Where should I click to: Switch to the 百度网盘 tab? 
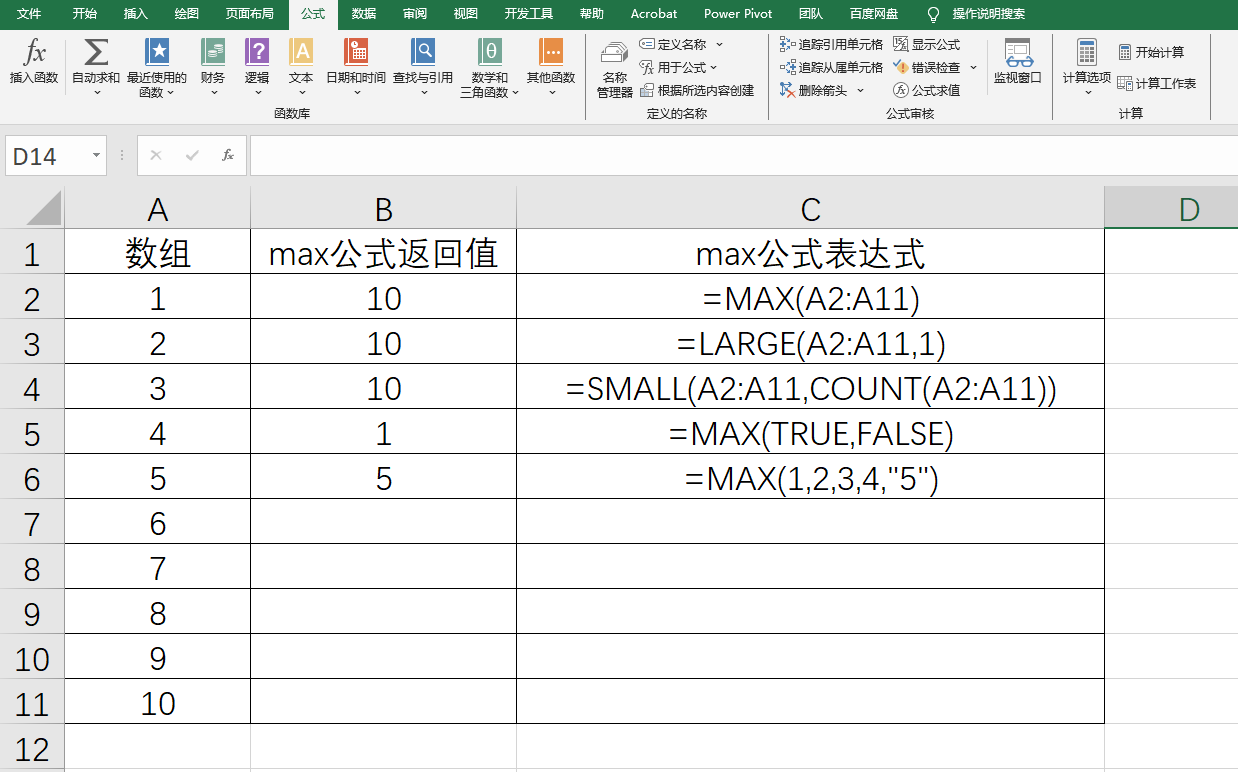(874, 14)
